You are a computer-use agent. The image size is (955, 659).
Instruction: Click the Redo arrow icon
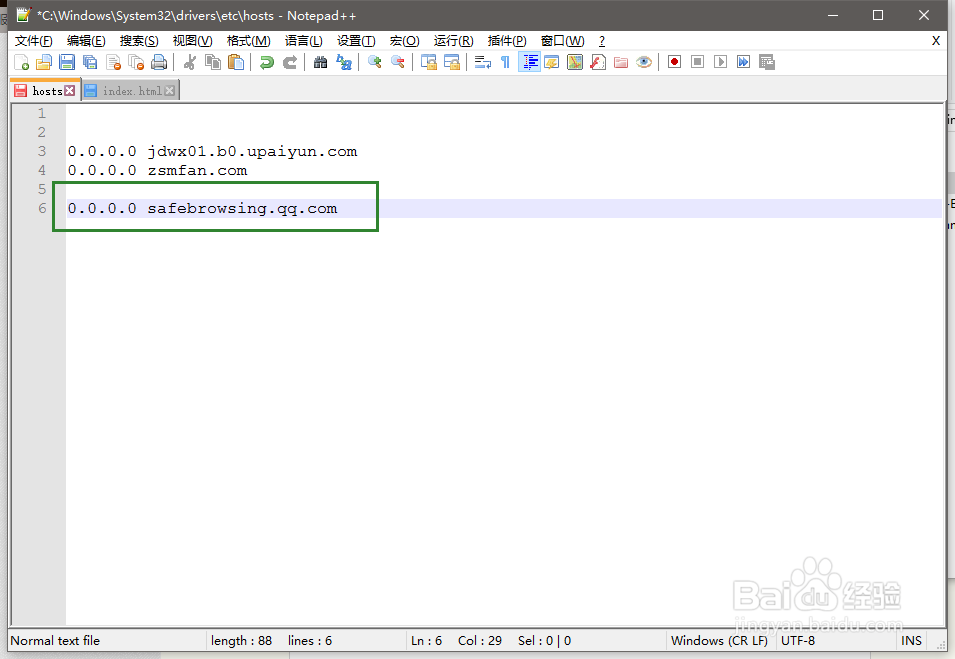290,62
